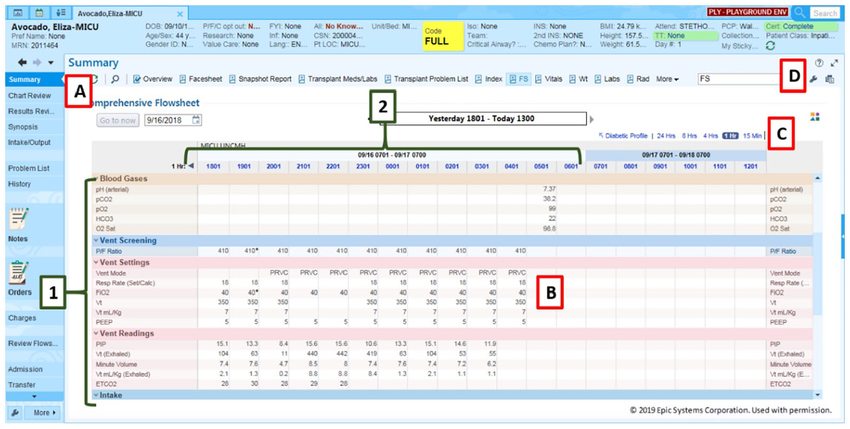
Task: Open the monitor/home workspace icon in tab strip
Action: point(18,12)
